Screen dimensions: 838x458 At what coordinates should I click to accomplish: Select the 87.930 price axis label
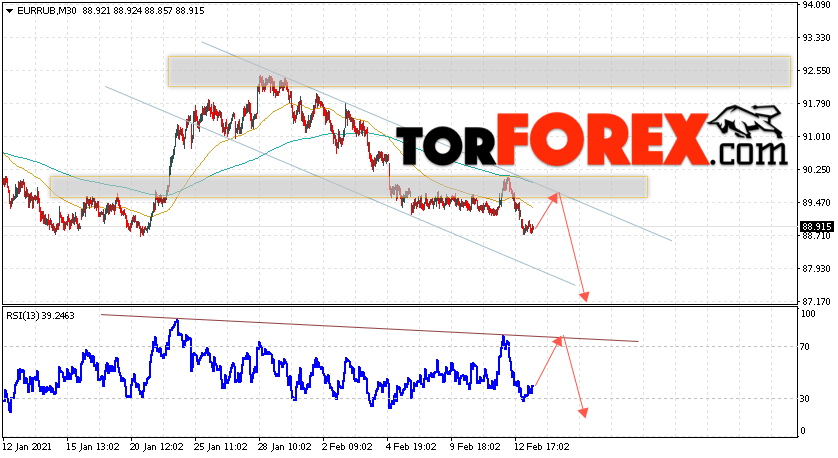(816, 269)
